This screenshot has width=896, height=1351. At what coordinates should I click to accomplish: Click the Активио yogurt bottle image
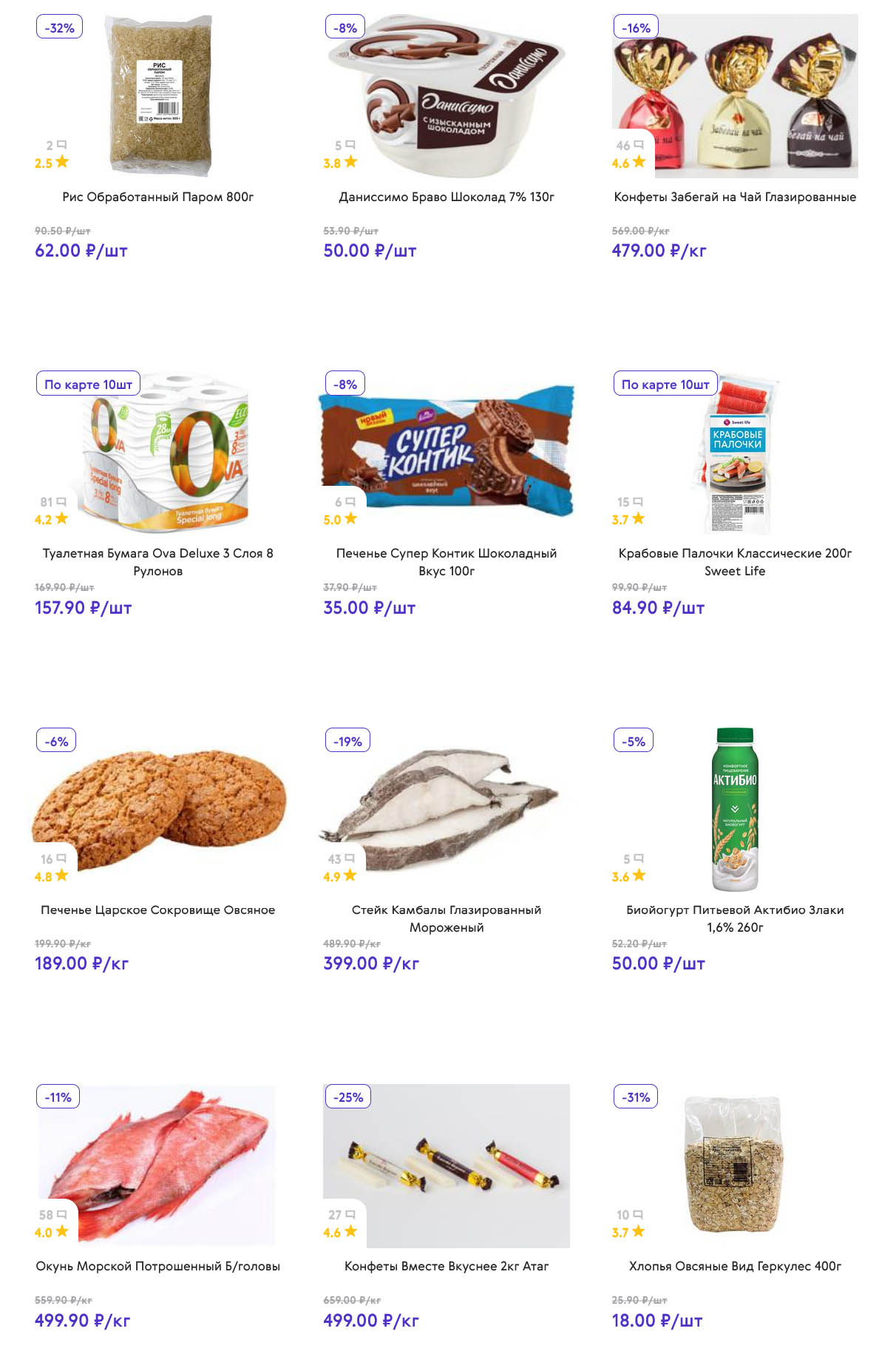click(735, 808)
